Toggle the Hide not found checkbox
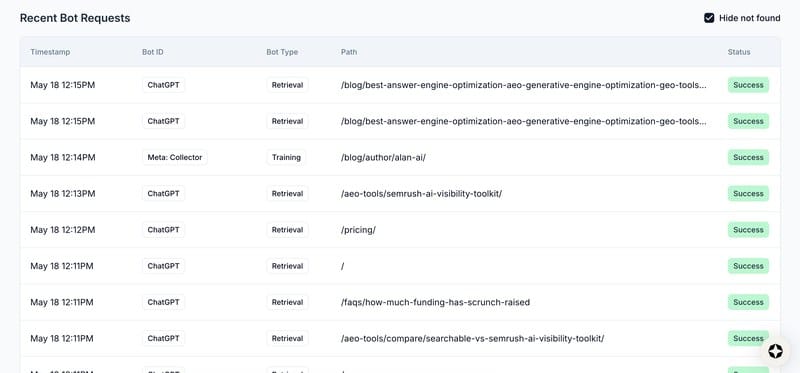The image size is (800, 373). 709,18
